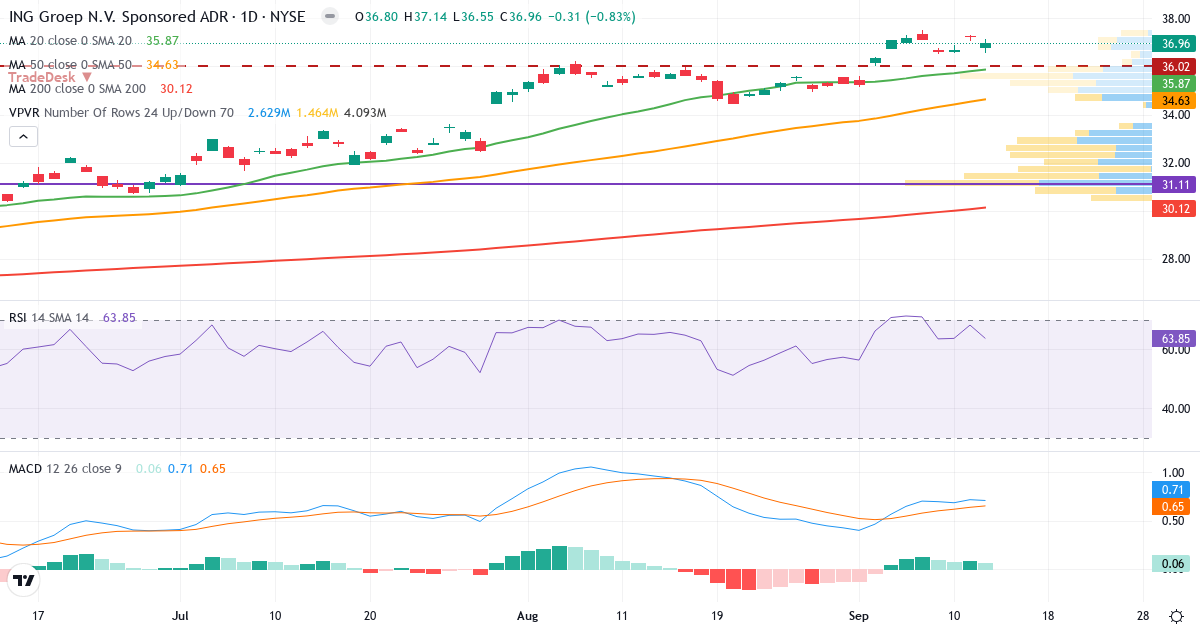Click the 38.00 price scale label
Viewport: 1200px width, 630px height.
(x=1174, y=18)
